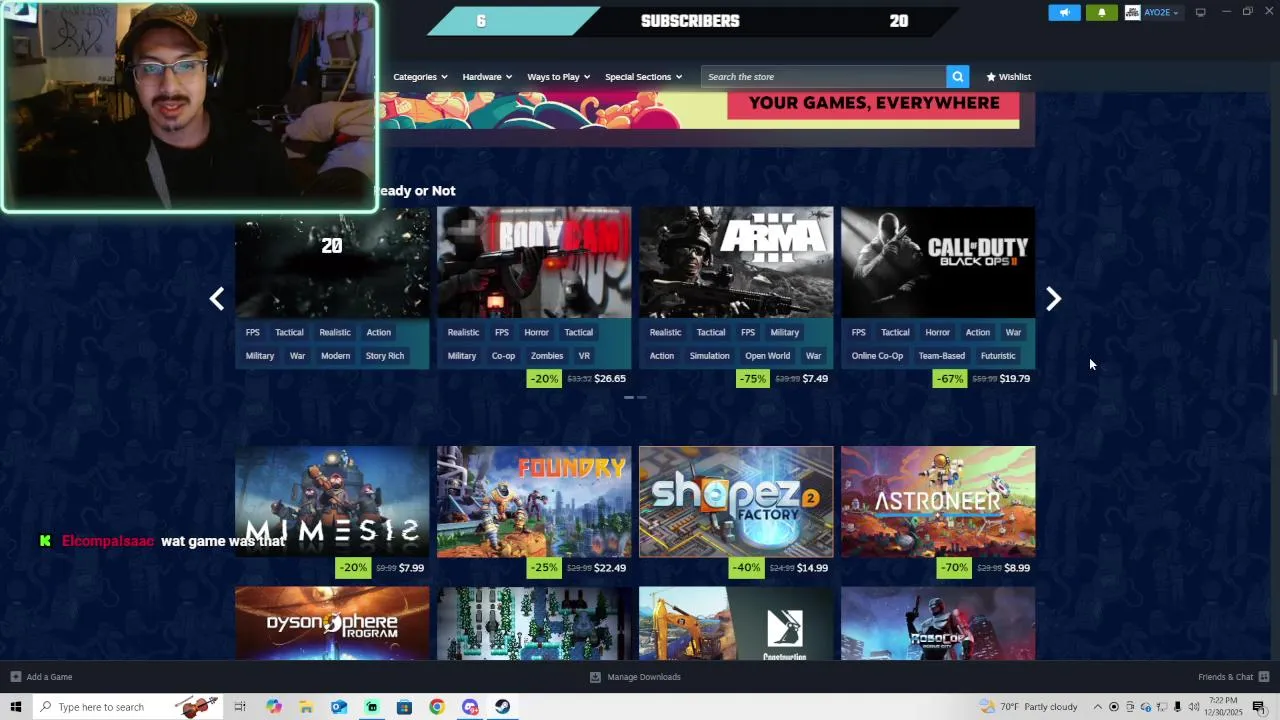Click the $22.49 Foundry price
This screenshot has width=1280, height=720.
(x=610, y=568)
